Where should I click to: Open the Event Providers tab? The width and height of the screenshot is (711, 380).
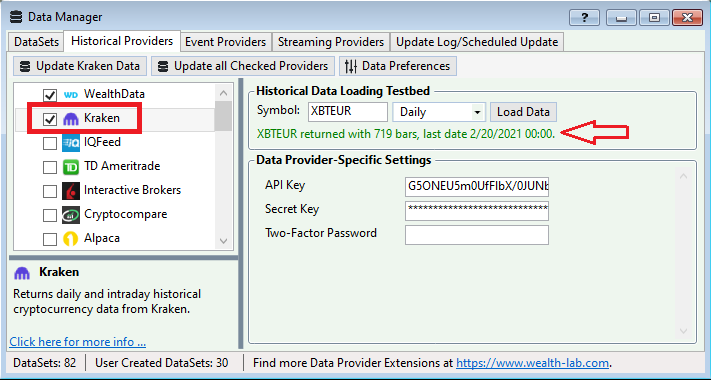[x=225, y=42]
